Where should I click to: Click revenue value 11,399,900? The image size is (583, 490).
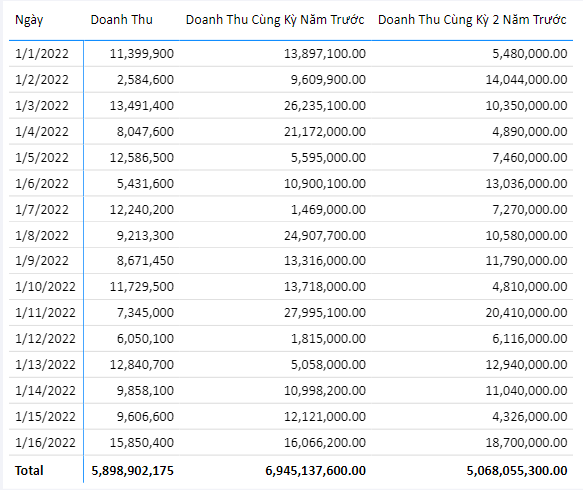142,54
